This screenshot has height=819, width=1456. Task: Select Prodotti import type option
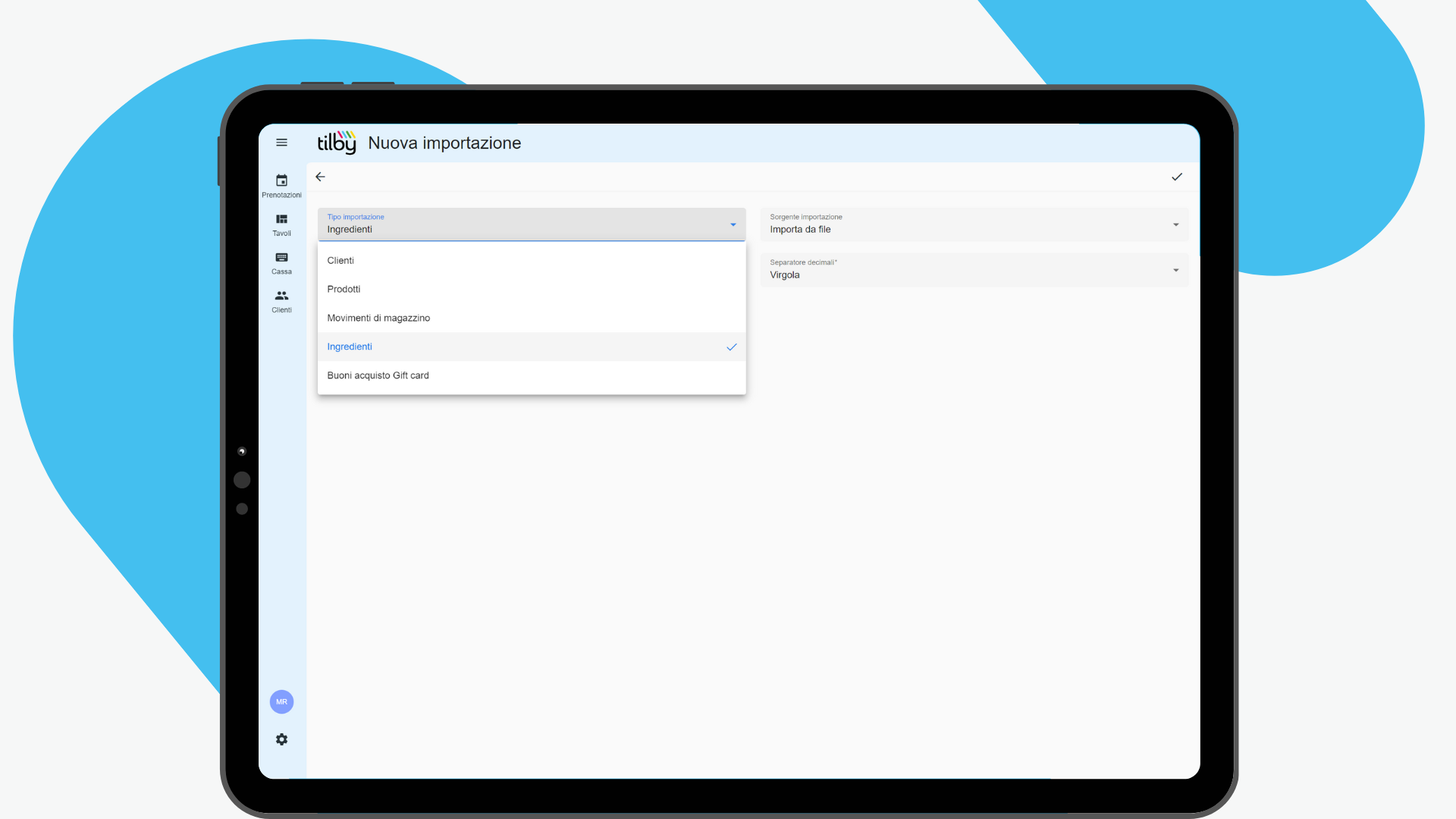[532, 289]
